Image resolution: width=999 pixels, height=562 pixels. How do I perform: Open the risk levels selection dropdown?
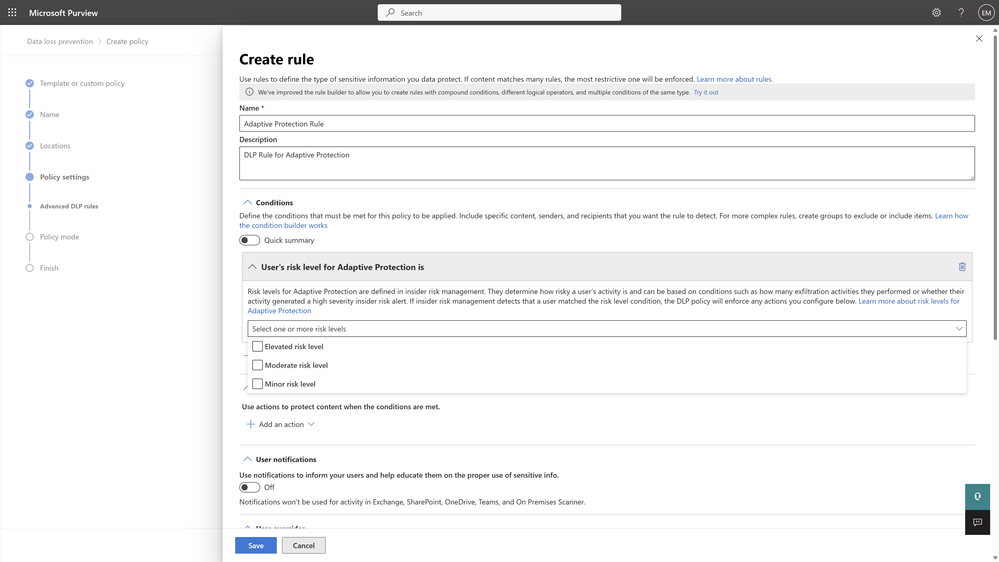[x=606, y=329]
